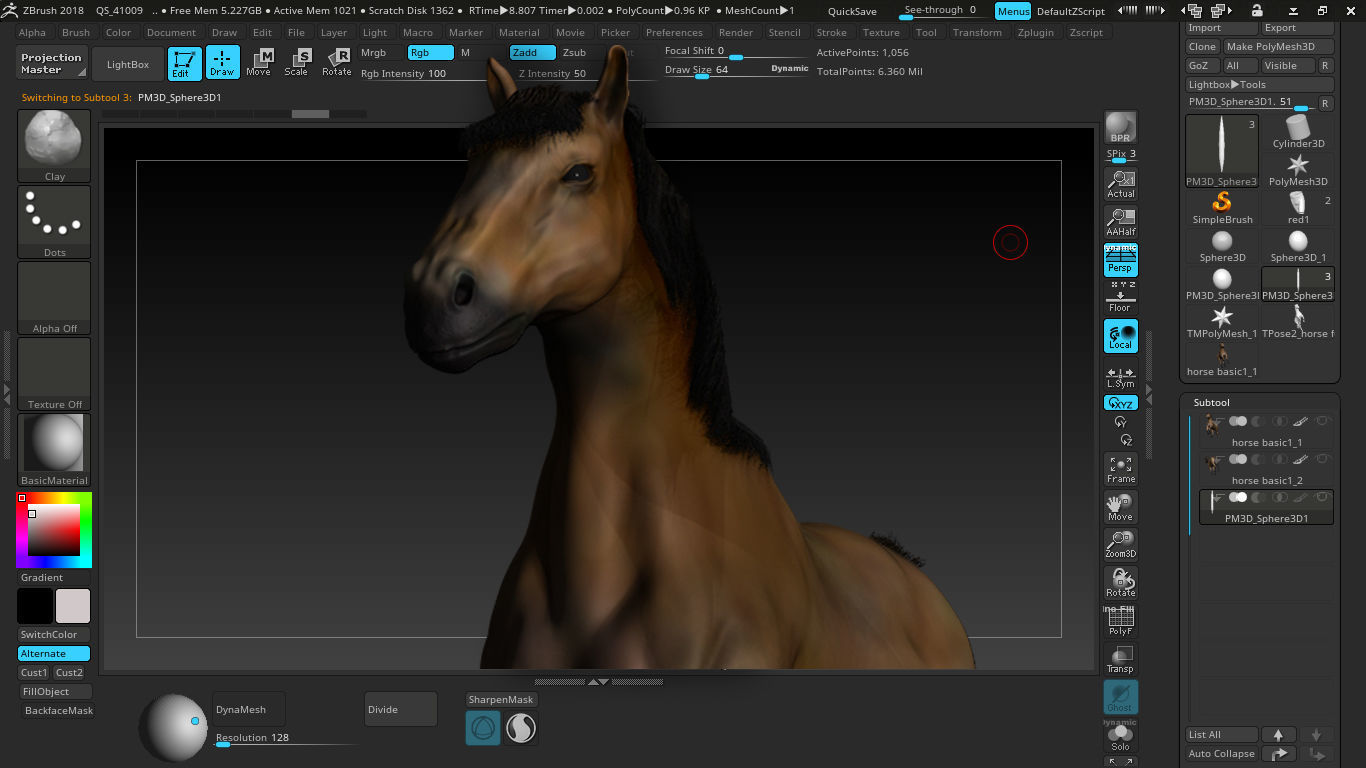Click the Rotate view icon on right shelf
The height and width of the screenshot is (768, 1366).
(1120, 583)
